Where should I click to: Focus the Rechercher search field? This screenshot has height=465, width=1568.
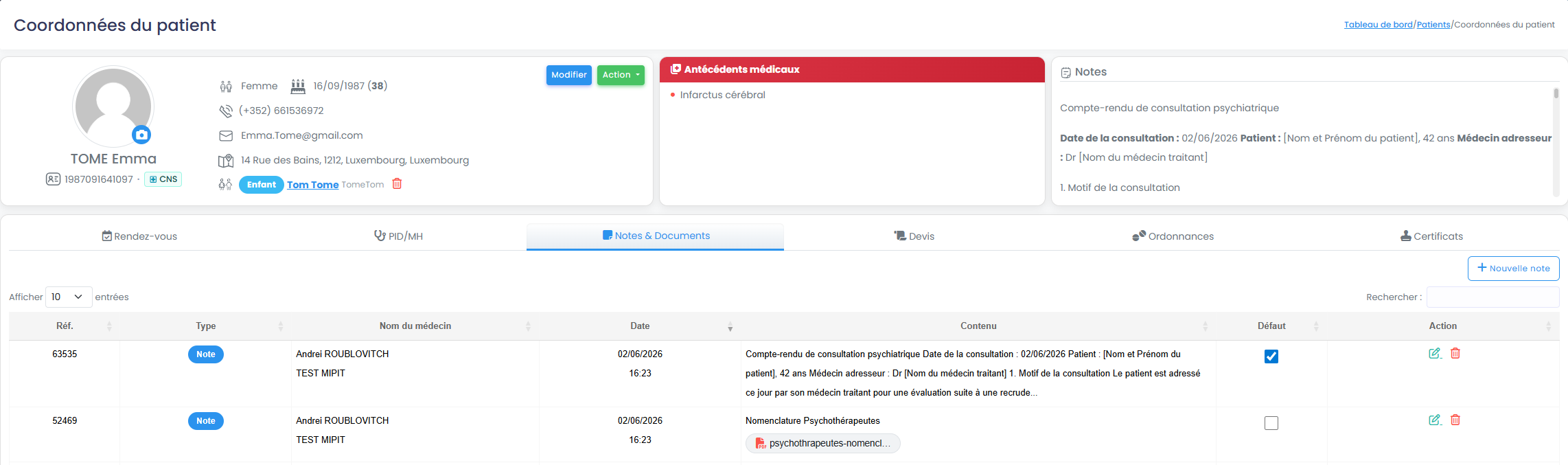1492,297
